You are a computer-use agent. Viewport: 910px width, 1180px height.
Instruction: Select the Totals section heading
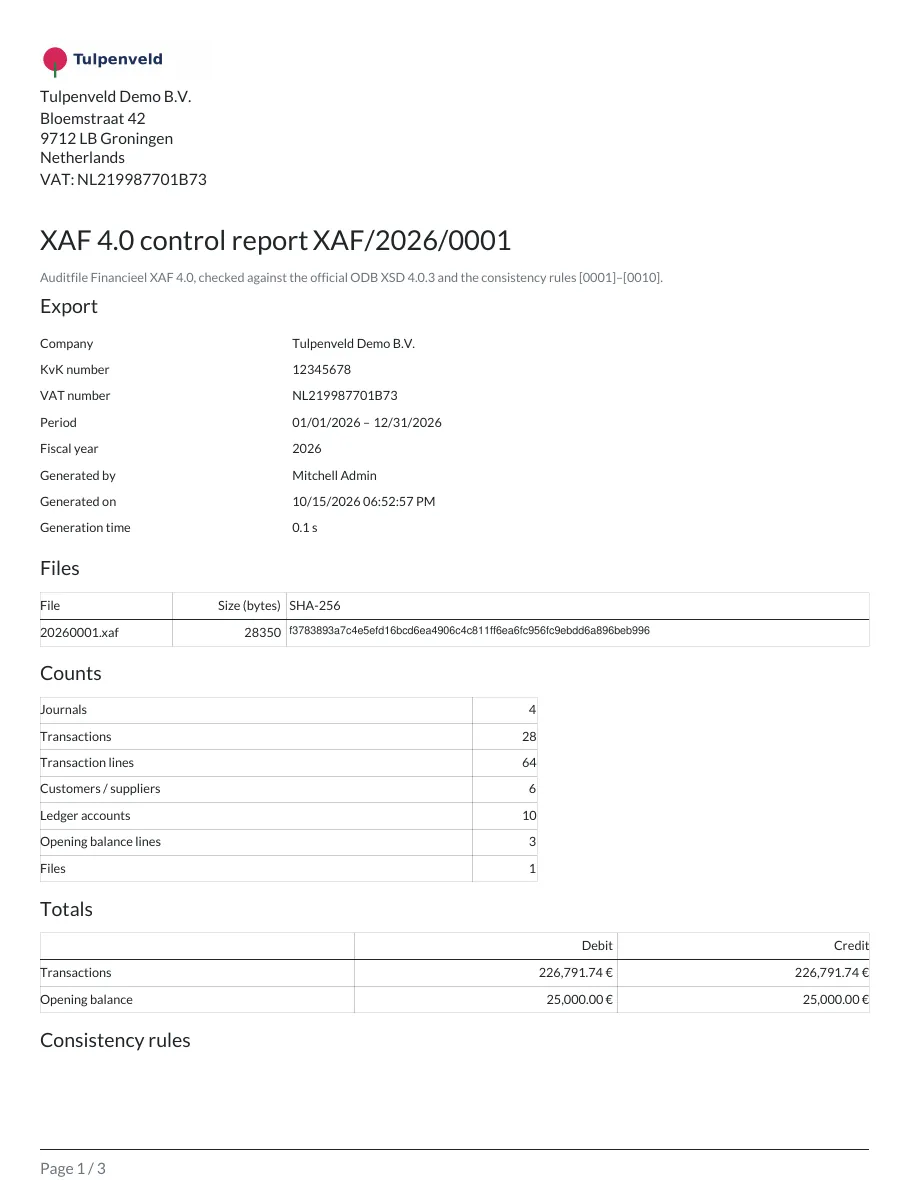pos(66,910)
